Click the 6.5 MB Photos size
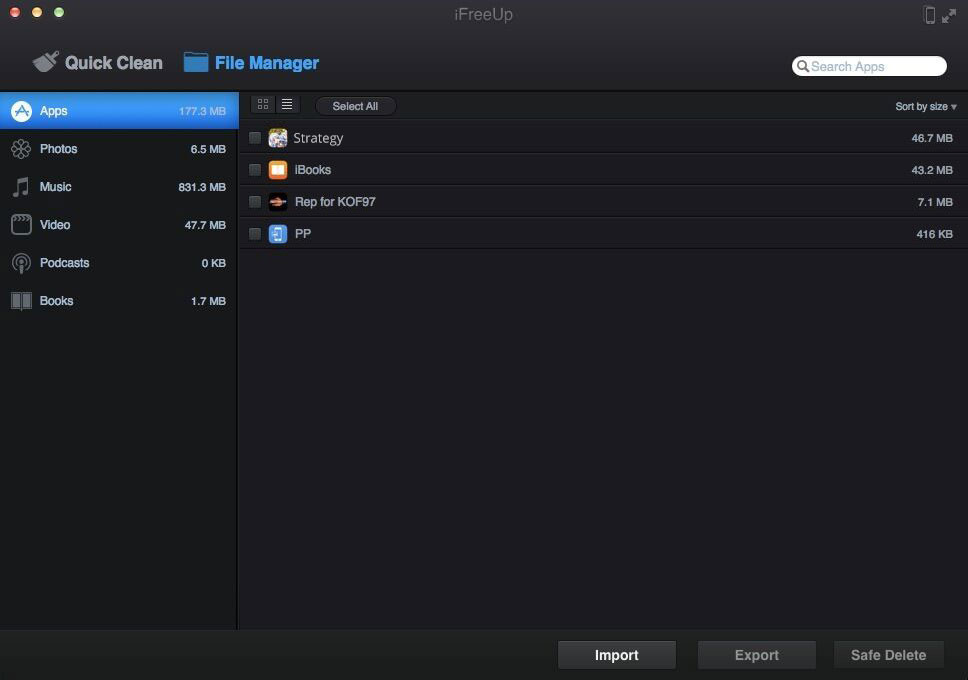The width and height of the screenshot is (968, 680). pos(208,149)
